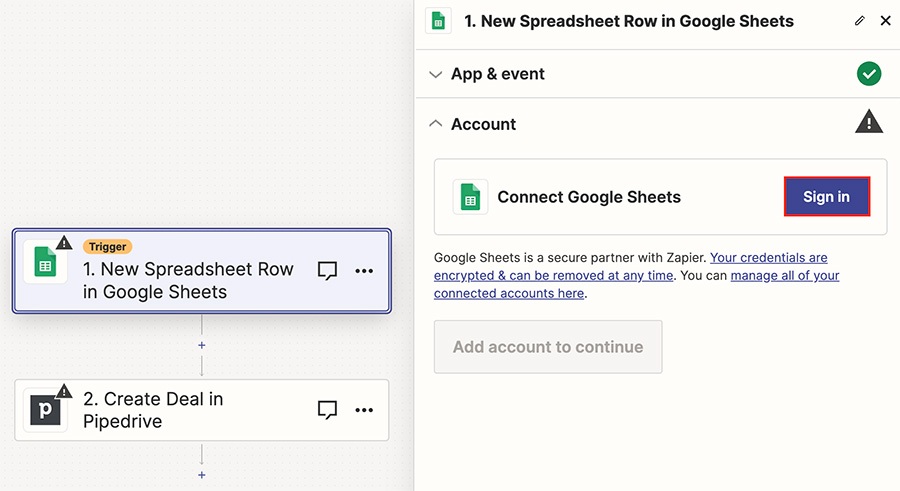Click the warning triangle beside Account
Screen dimensions: 900x491
869,122
